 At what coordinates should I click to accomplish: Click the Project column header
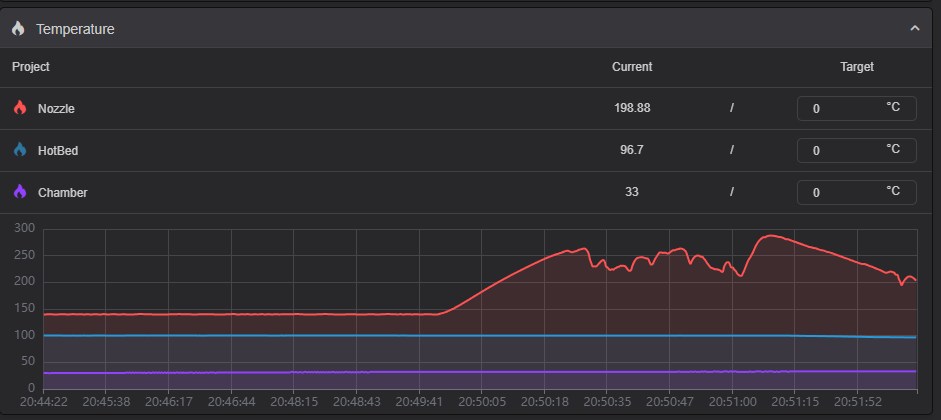pyautogui.click(x=31, y=67)
